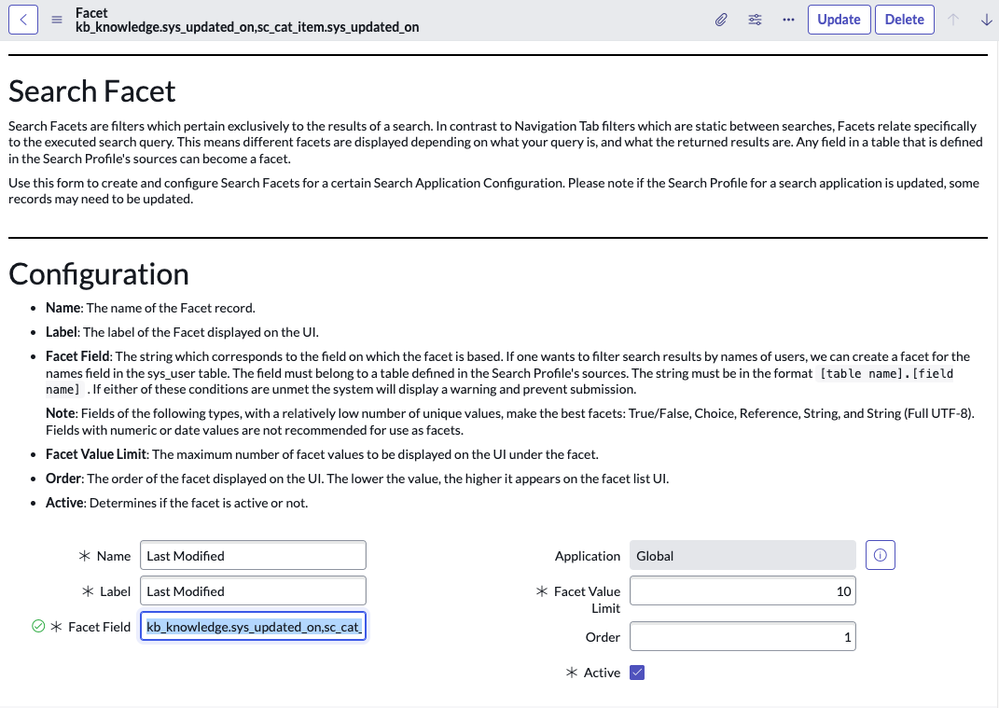The image size is (999, 708).
Task: Click the Search Facet heading
Action: click(x=92, y=91)
